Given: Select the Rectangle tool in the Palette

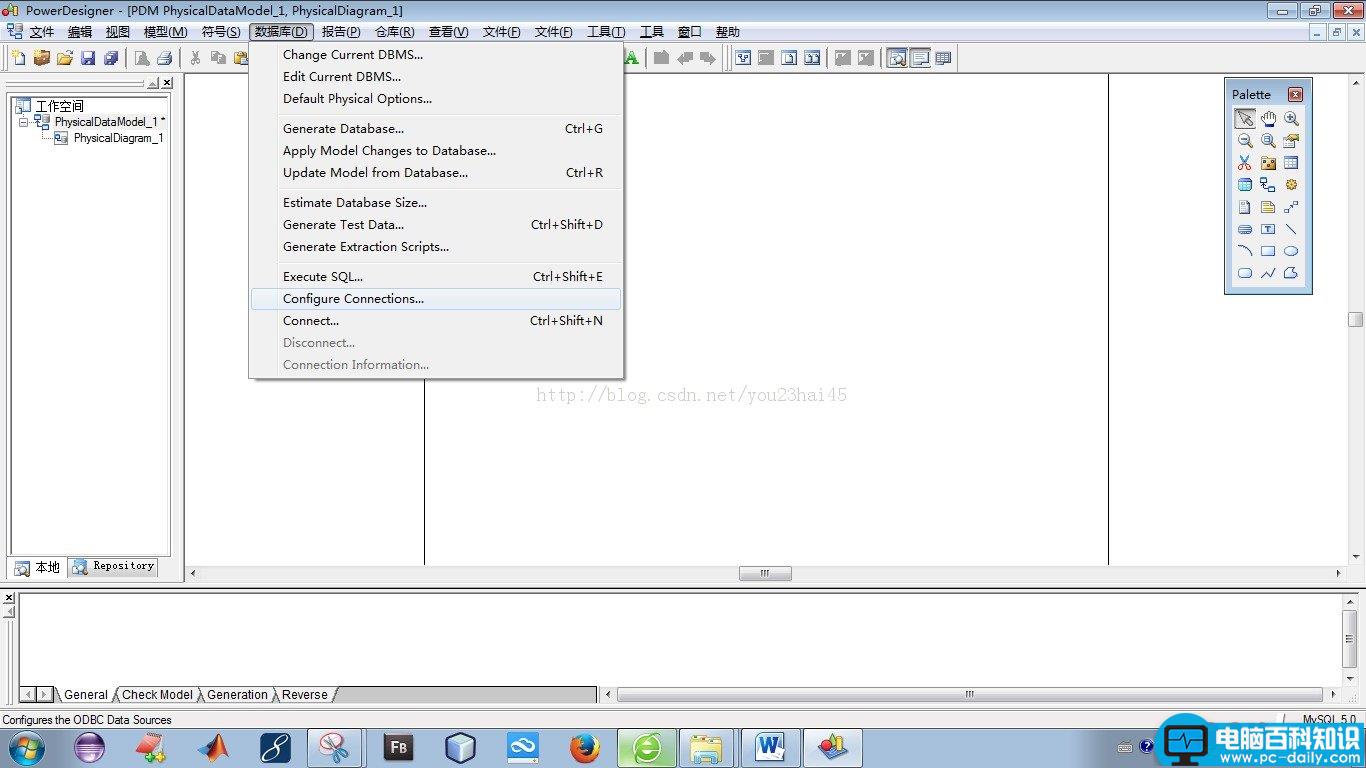Looking at the screenshot, I should [x=1268, y=251].
